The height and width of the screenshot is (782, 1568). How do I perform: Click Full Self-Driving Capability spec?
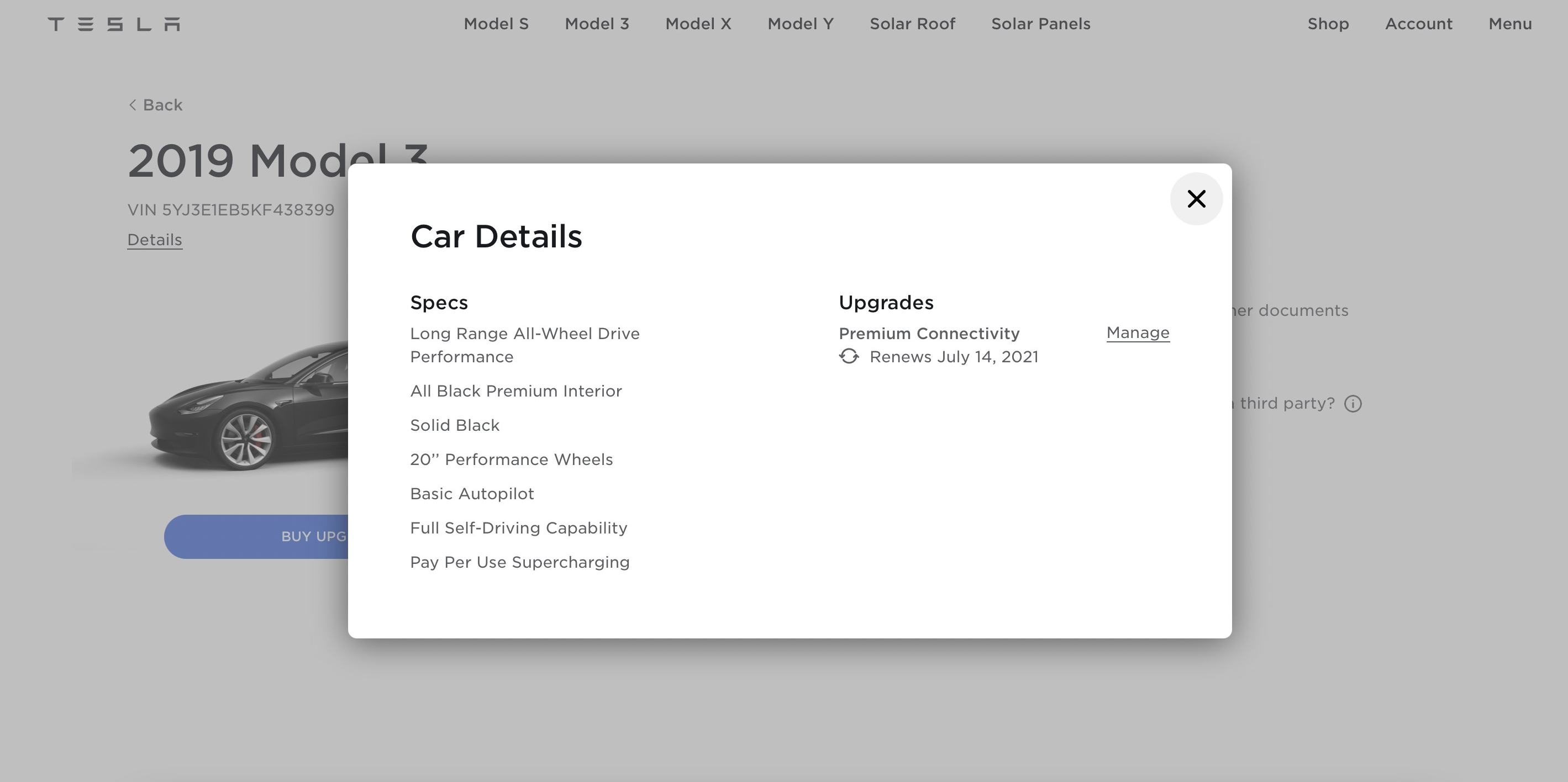click(x=518, y=528)
